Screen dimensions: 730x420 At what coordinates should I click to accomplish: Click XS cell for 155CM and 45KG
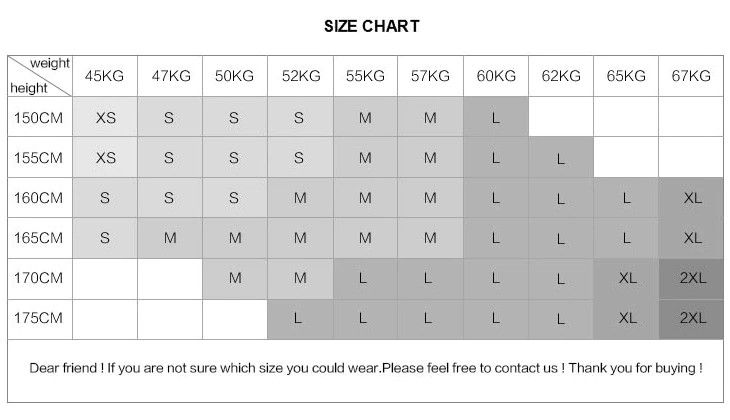(105, 158)
